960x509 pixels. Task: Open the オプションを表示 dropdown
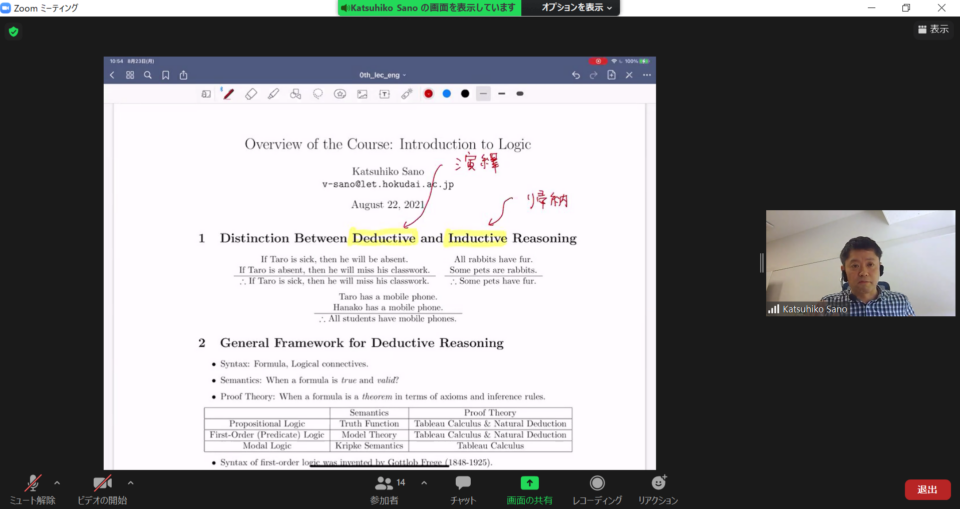click(x=576, y=7)
